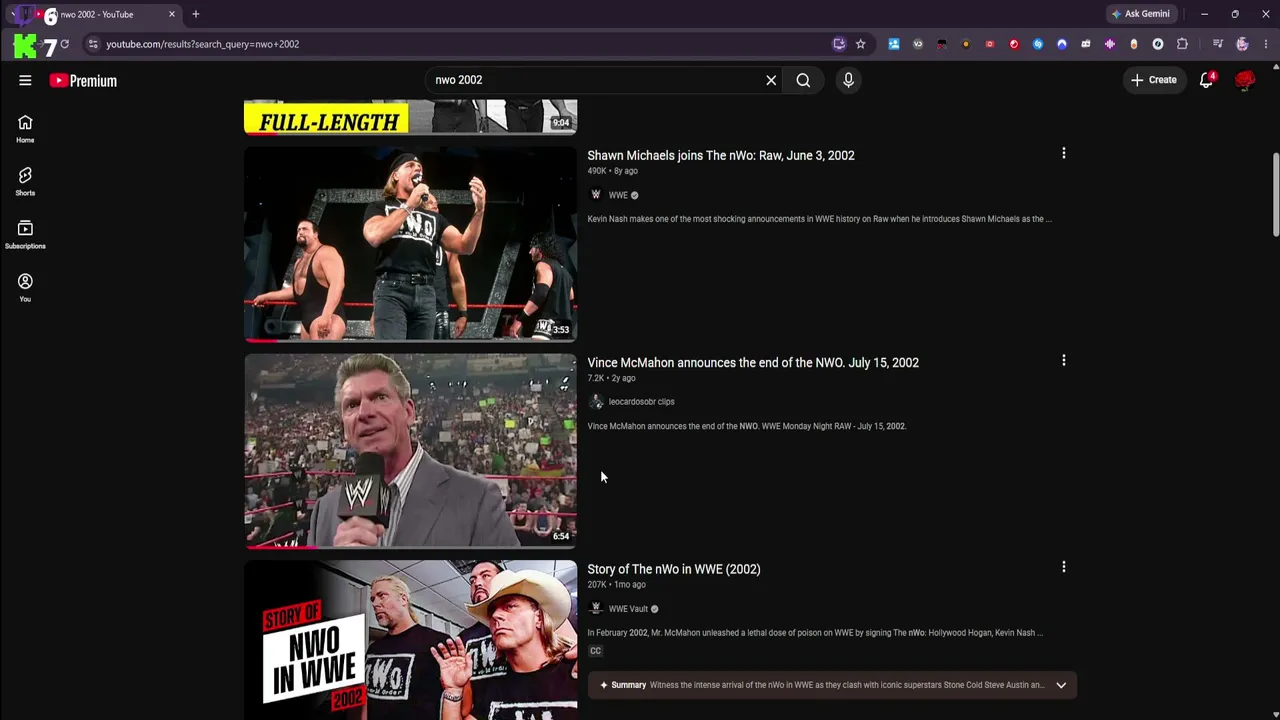The height and width of the screenshot is (720, 1280).
Task: Open Home in the YouTube sidebar
Action: click(25, 128)
